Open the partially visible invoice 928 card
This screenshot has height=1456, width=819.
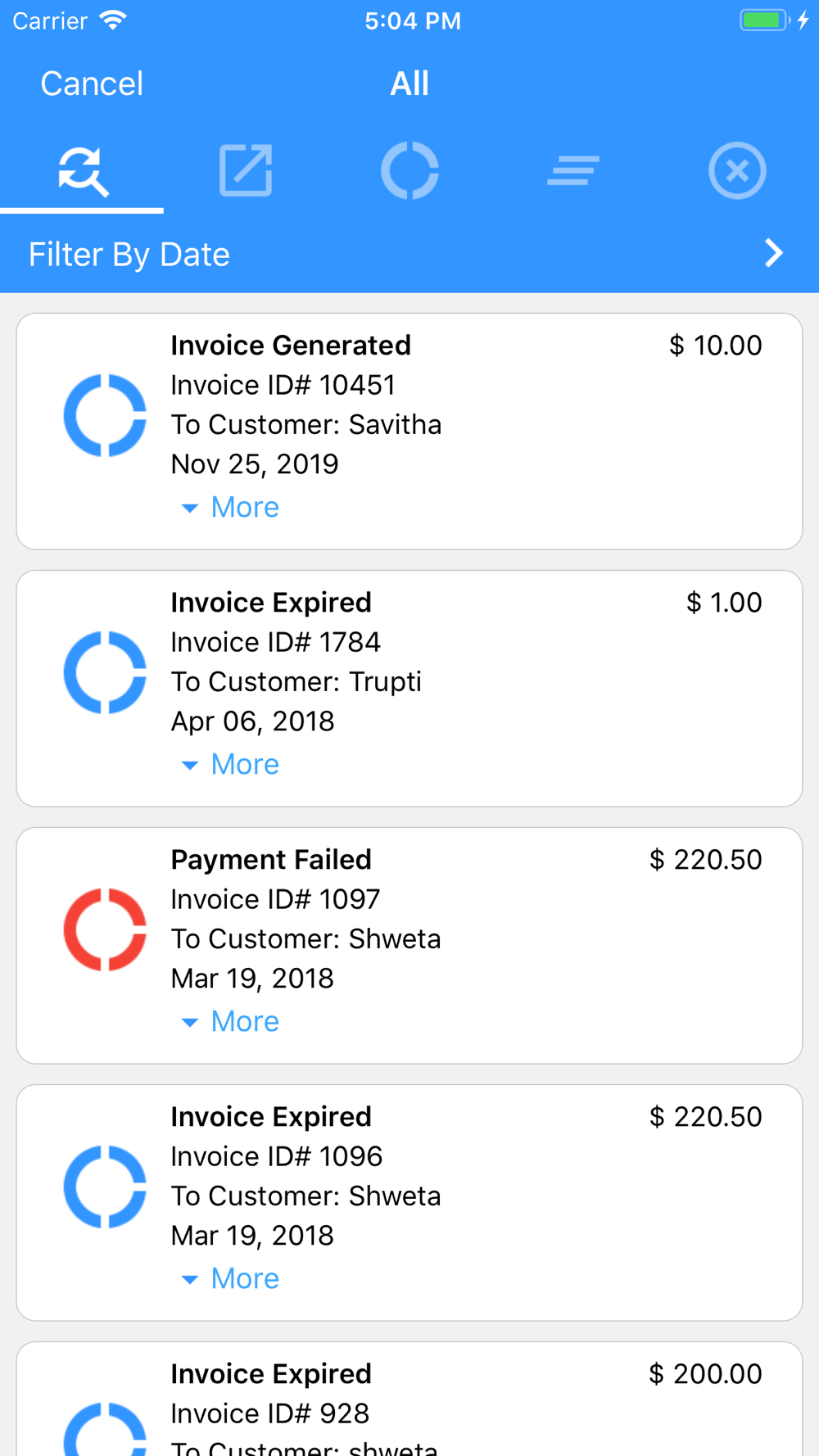click(x=409, y=1409)
